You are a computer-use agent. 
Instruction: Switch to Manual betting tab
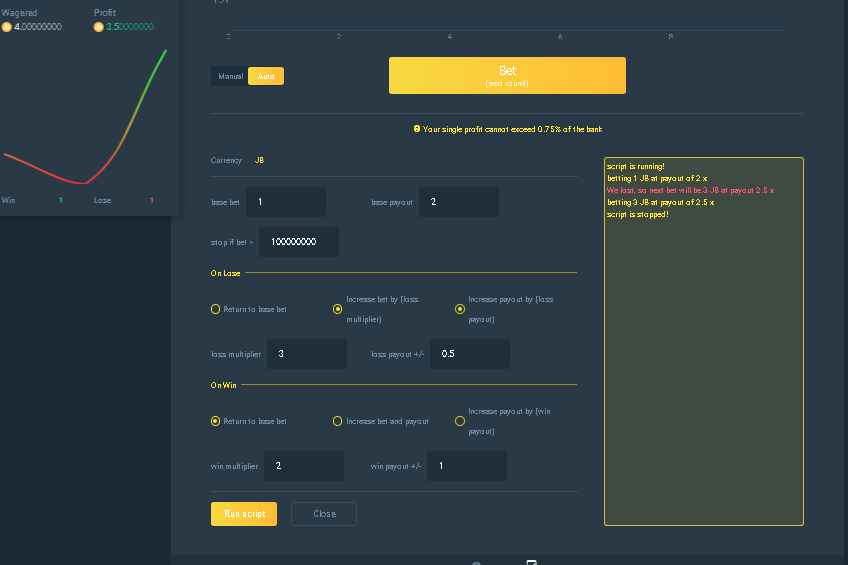point(230,76)
